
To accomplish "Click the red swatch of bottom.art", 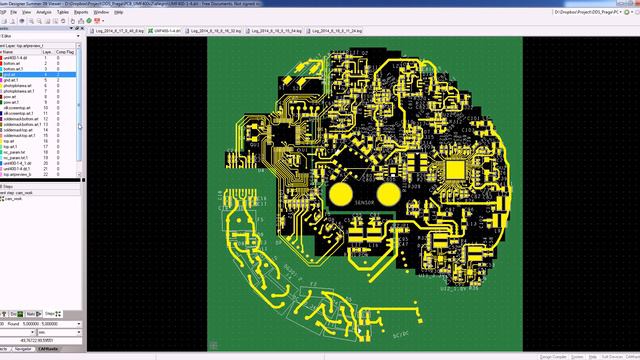I will pyautogui.click(x=1, y=63).
